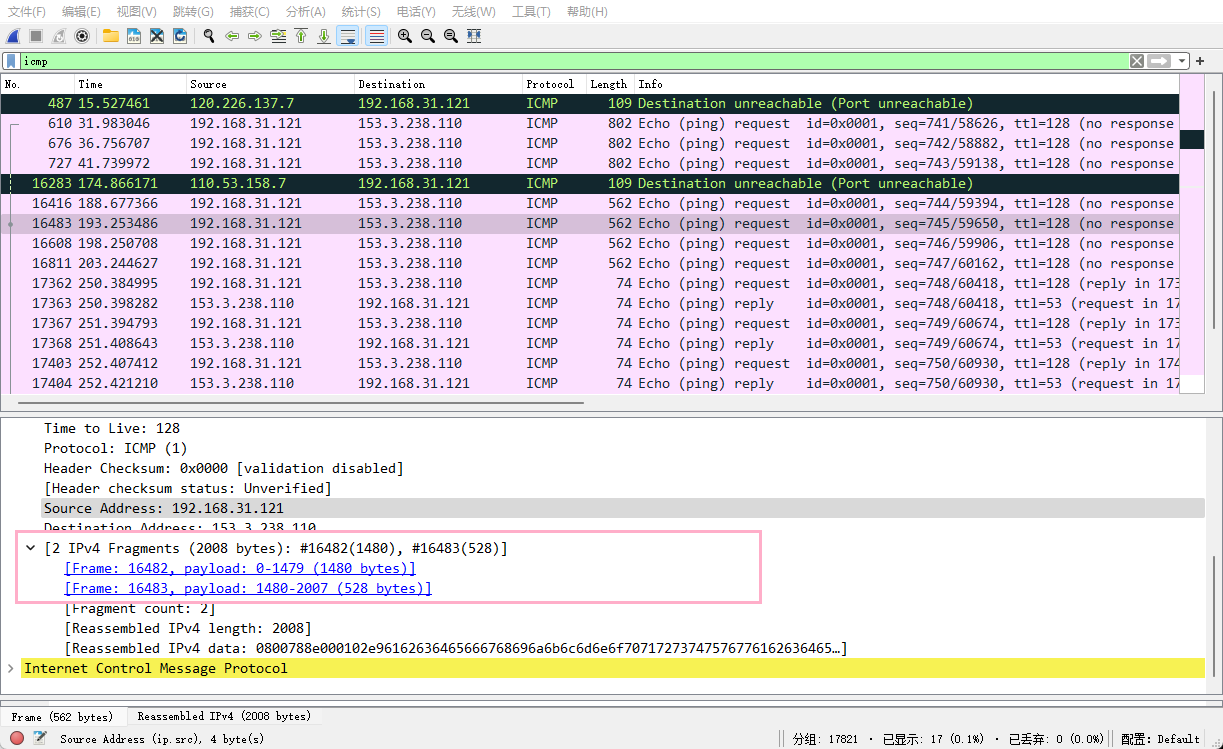Zoom out the main window text
1223x749 pixels.
tap(428, 36)
